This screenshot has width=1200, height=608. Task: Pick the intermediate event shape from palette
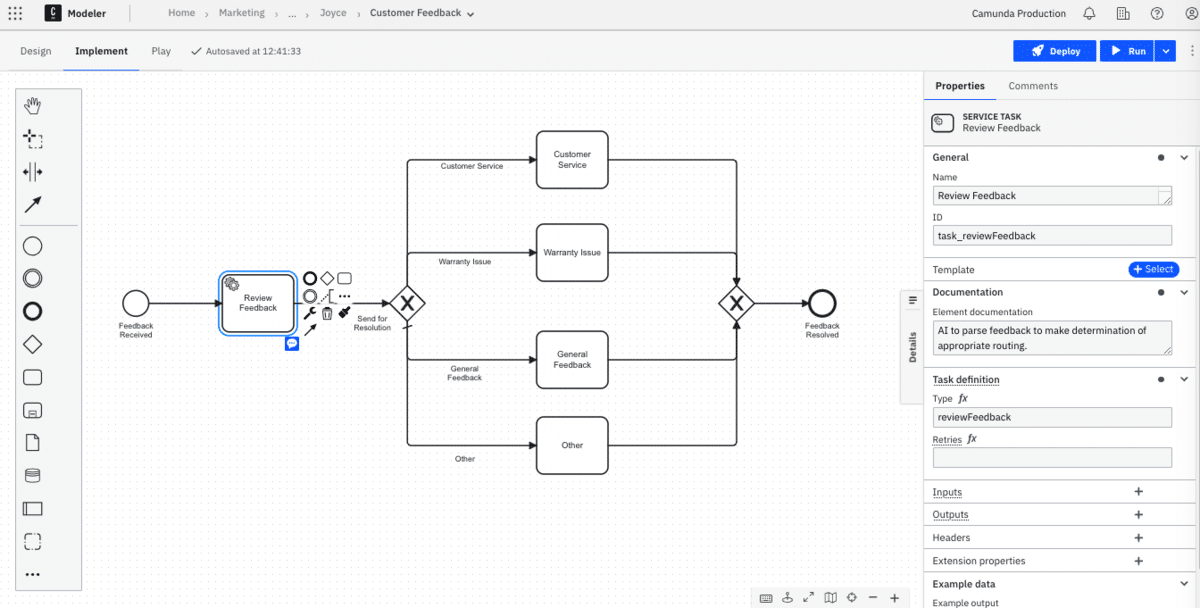click(32, 279)
